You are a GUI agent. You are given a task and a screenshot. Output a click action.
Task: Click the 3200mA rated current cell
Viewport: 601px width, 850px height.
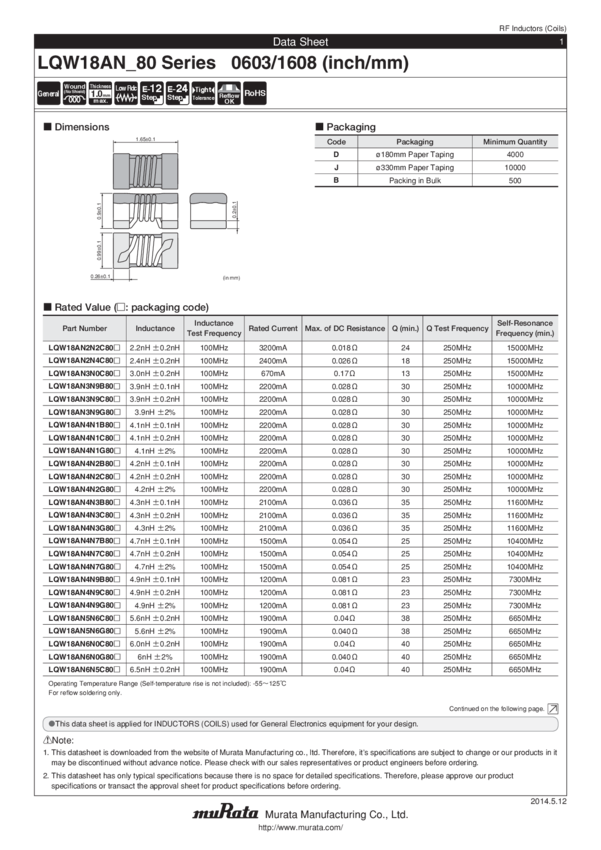273,347
